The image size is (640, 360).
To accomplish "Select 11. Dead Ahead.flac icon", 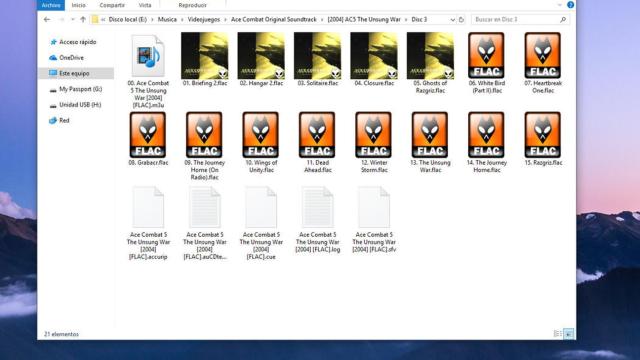I will click(x=317, y=135).
